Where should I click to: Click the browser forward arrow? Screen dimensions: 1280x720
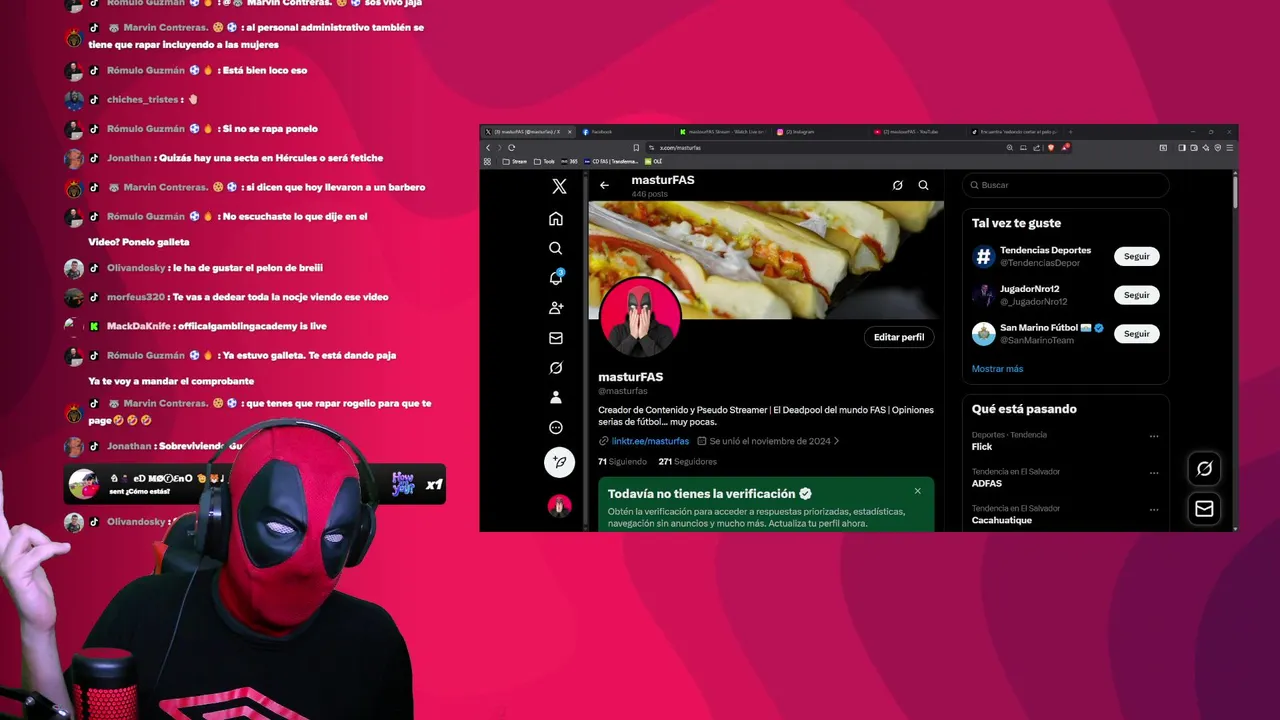tap(499, 148)
